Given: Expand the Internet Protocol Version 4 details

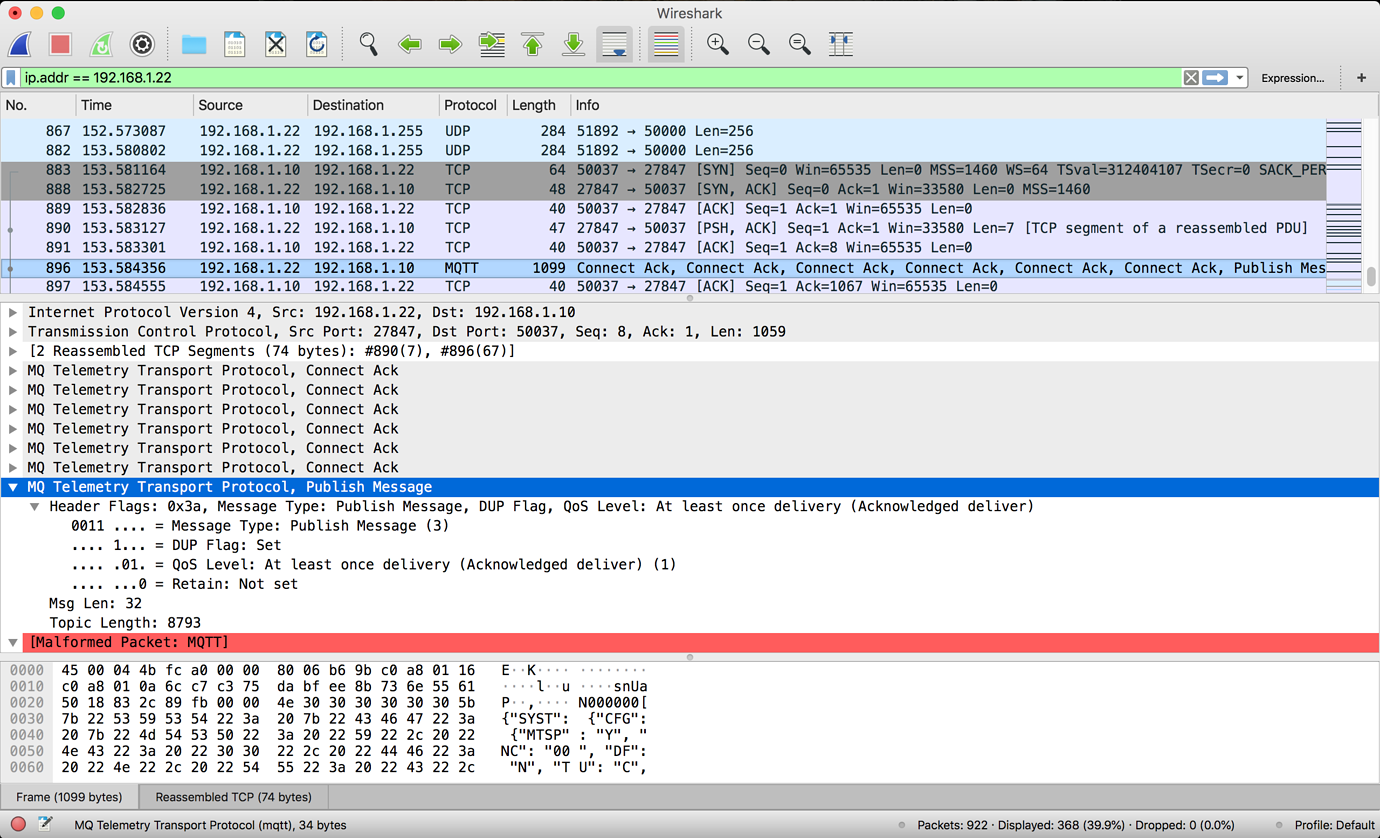Looking at the screenshot, I should click(x=14, y=313).
